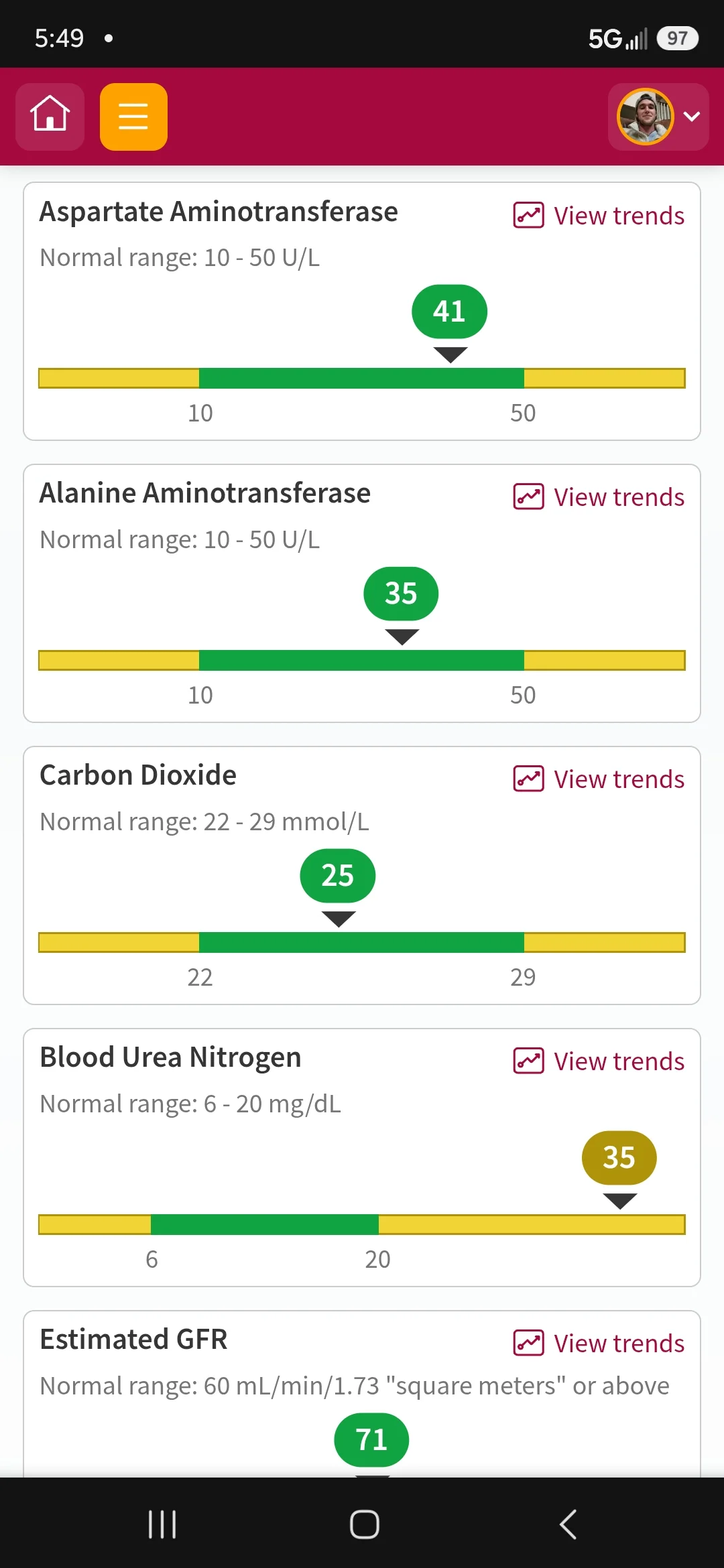Open Estimated GFR trends chart icon
724x1568 pixels.
pos(528,1344)
